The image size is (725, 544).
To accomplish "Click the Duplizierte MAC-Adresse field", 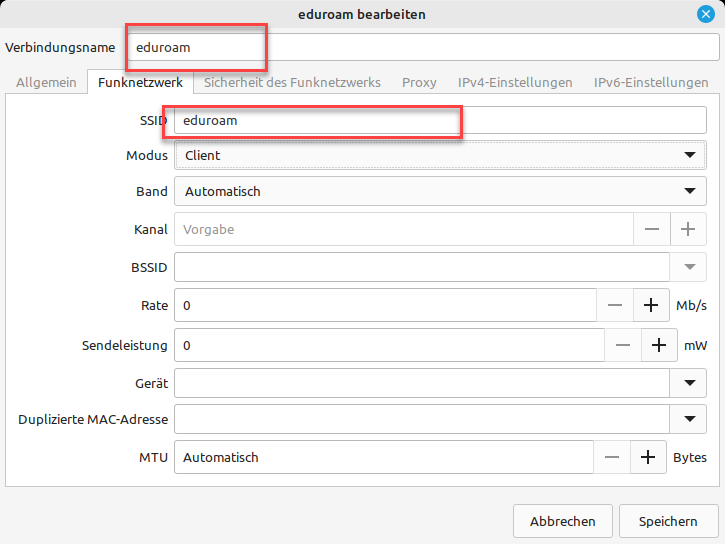I will 422,419.
